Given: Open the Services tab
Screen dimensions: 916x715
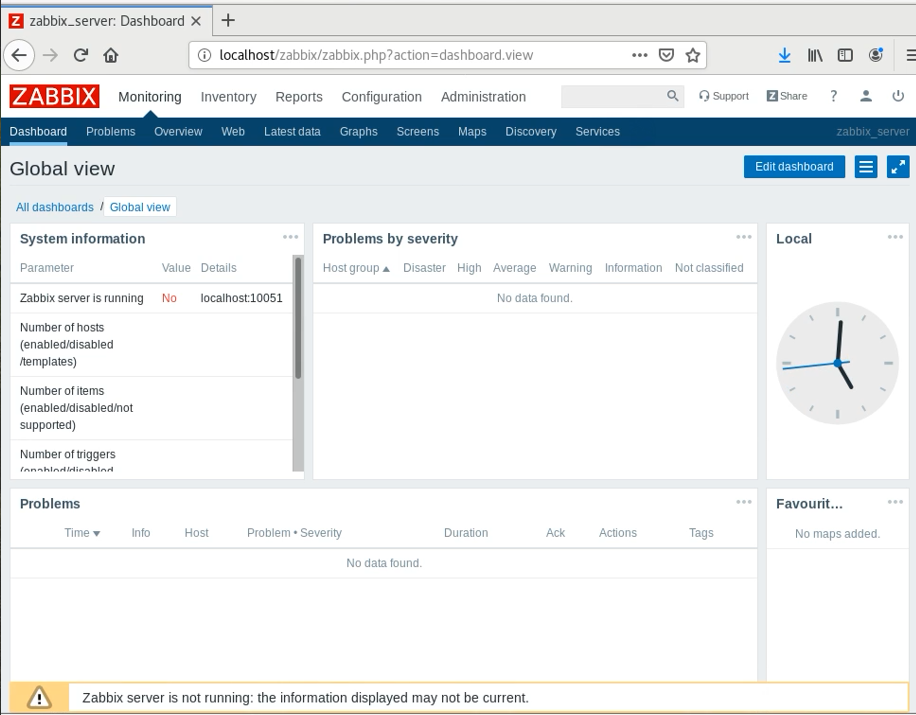Looking at the screenshot, I should [x=597, y=131].
